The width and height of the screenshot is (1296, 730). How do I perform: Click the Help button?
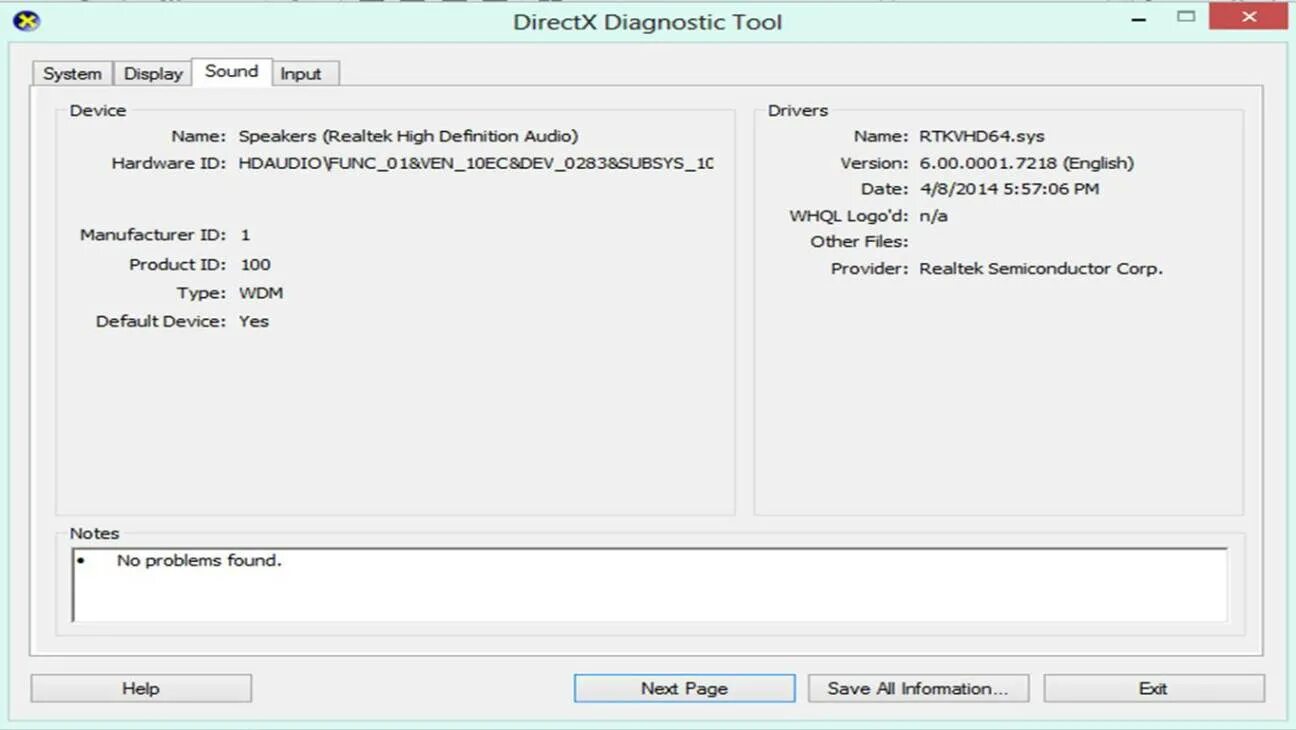(141, 688)
